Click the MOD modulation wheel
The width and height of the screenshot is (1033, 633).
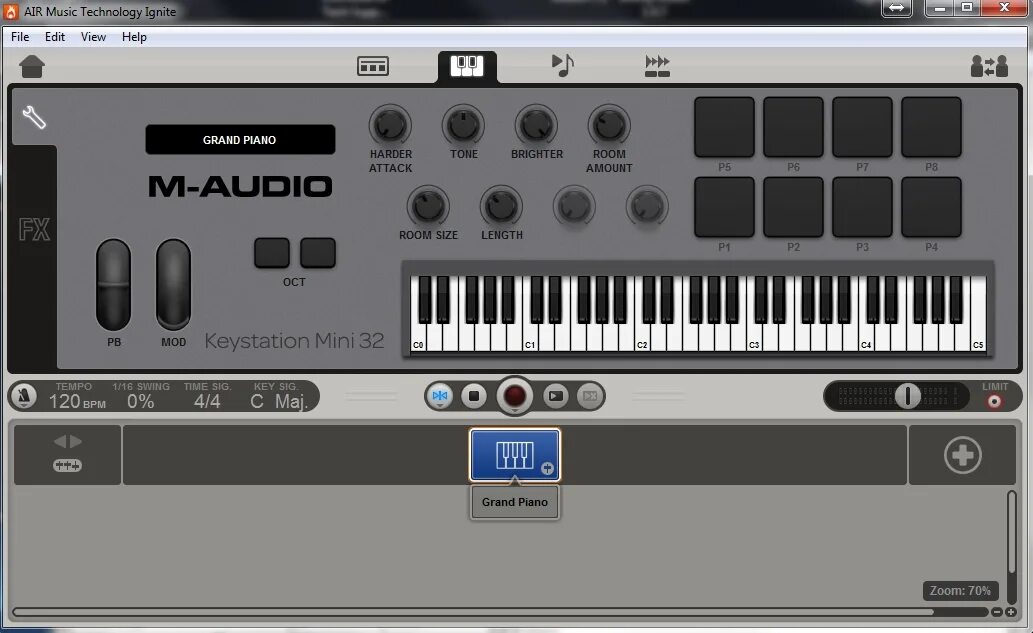(173, 285)
